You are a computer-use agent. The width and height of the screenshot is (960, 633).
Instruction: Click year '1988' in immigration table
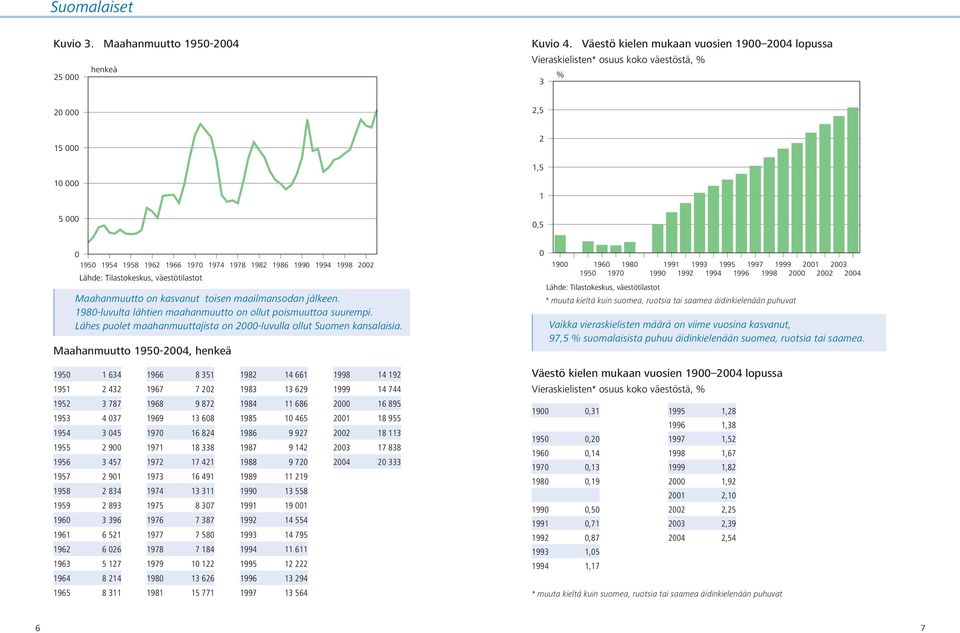tap(248, 462)
